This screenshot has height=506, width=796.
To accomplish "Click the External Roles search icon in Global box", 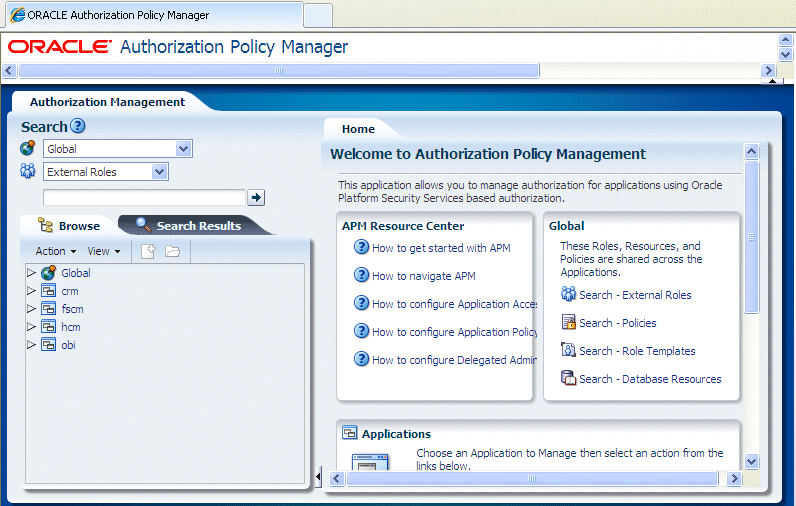I will tap(568, 294).
